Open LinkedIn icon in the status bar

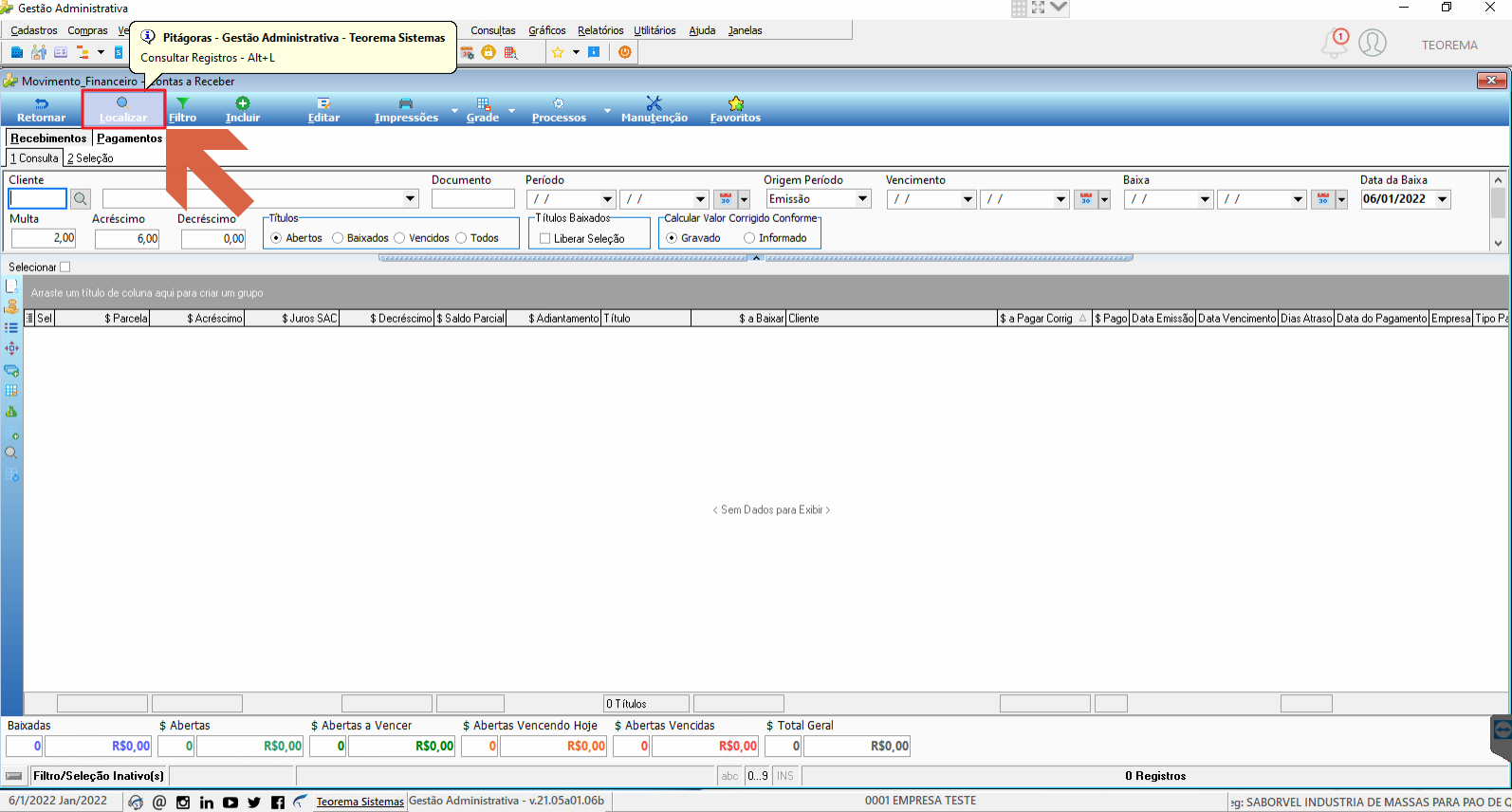click(x=207, y=803)
